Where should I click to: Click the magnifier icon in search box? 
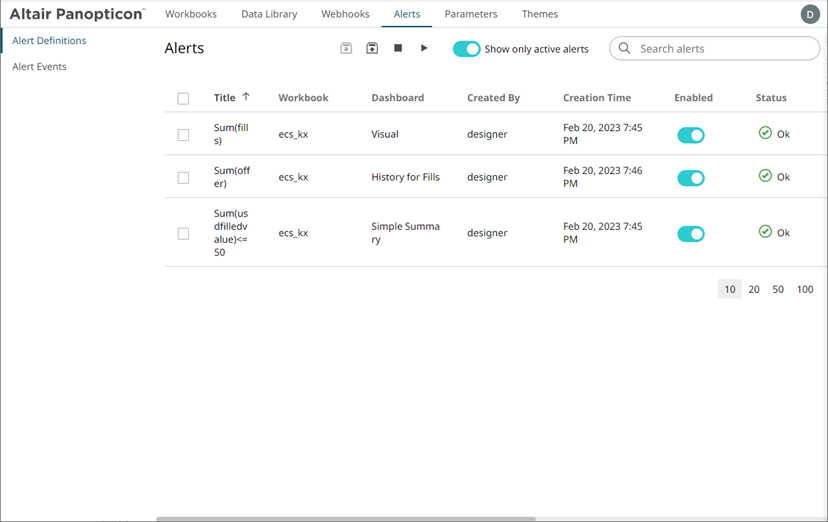[625, 49]
